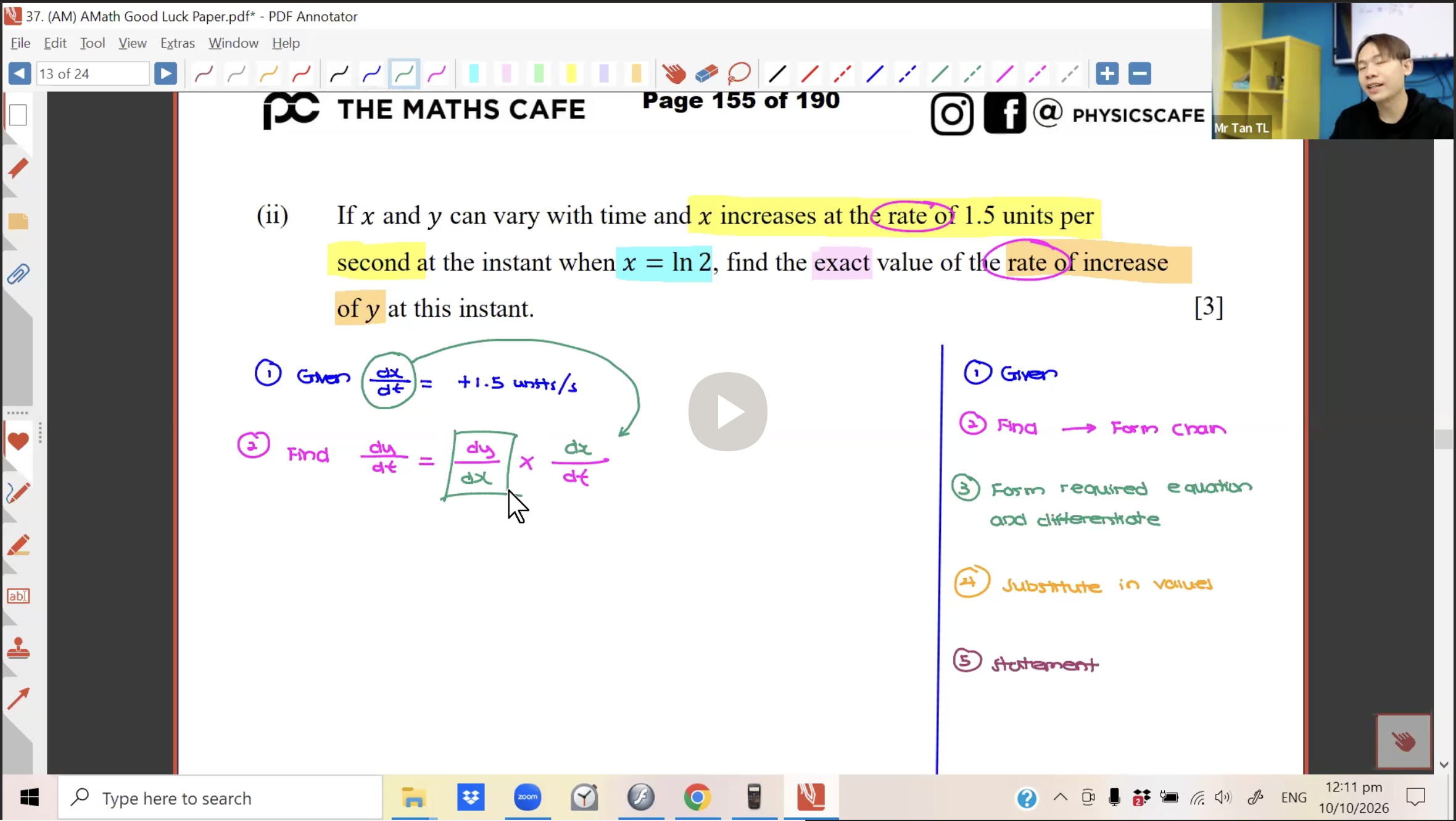1456x821 pixels.
Task: Select the stamp tool in sidebar
Action: tap(18, 648)
